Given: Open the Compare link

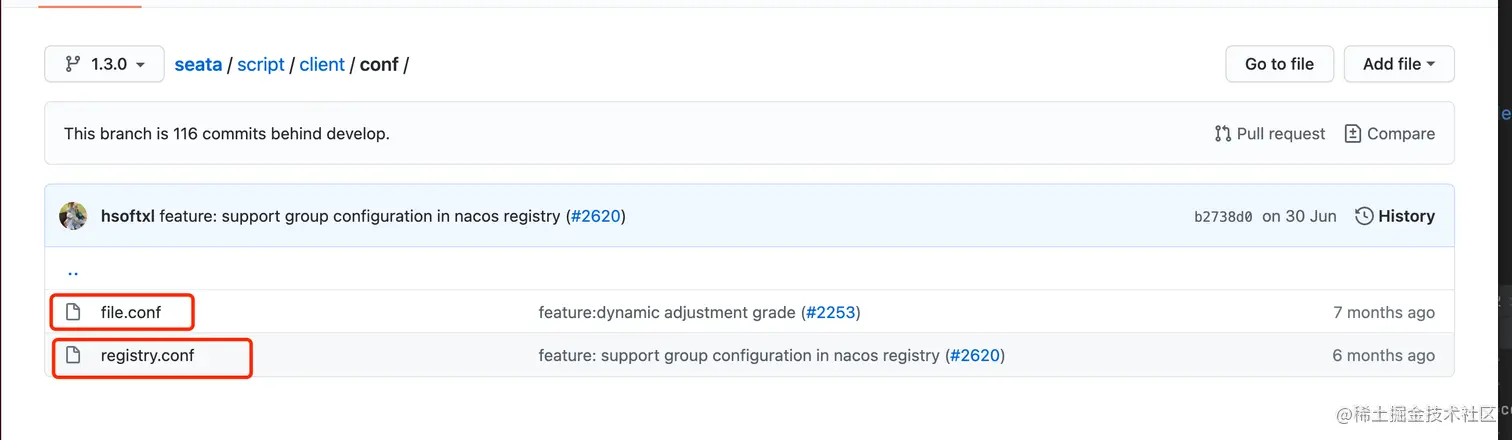Looking at the screenshot, I should [x=1400, y=134].
